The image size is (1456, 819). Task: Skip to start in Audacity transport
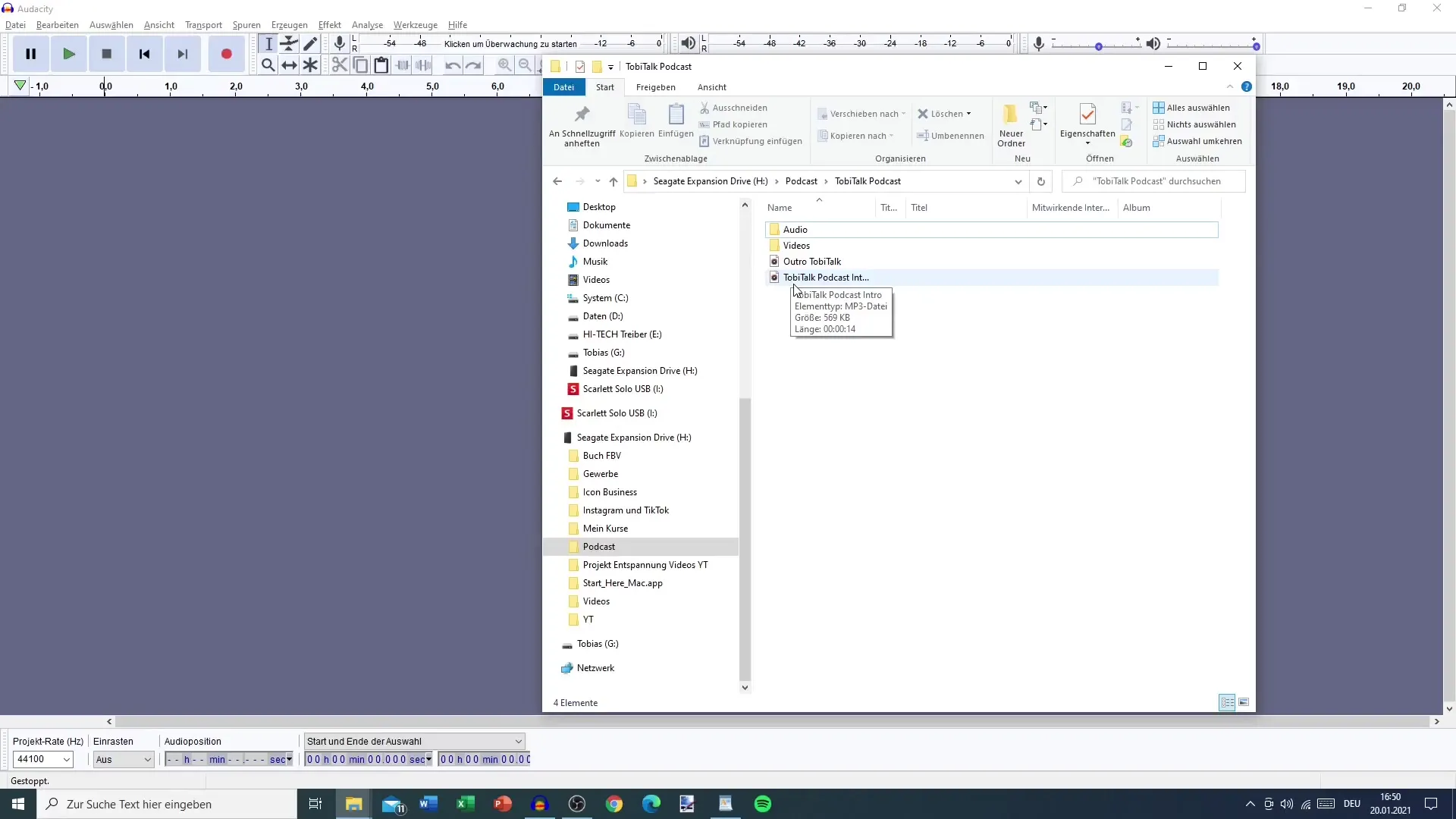click(145, 54)
